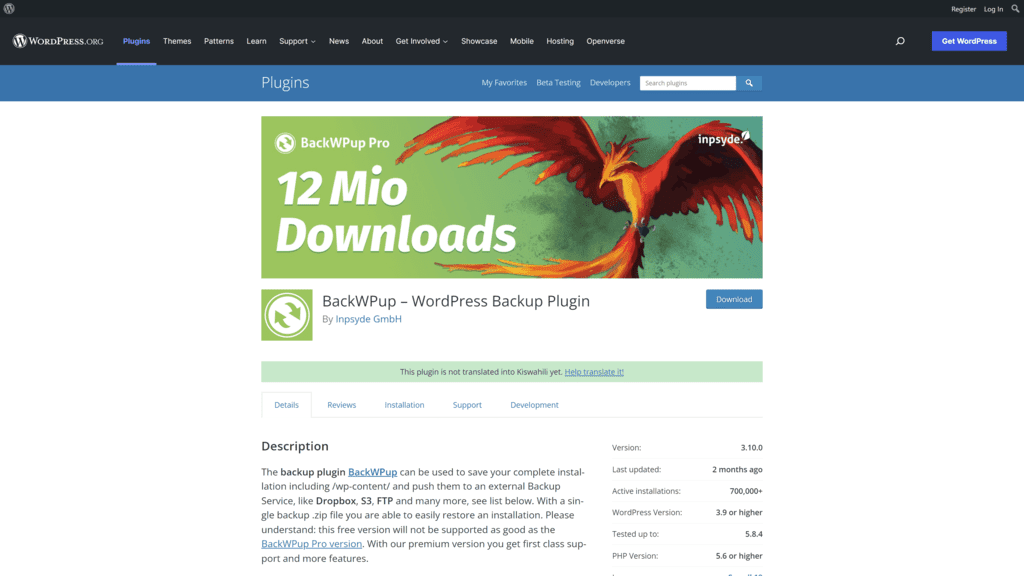This screenshot has height=576, width=1024.
Task: Switch to the Support tab
Action: click(467, 405)
